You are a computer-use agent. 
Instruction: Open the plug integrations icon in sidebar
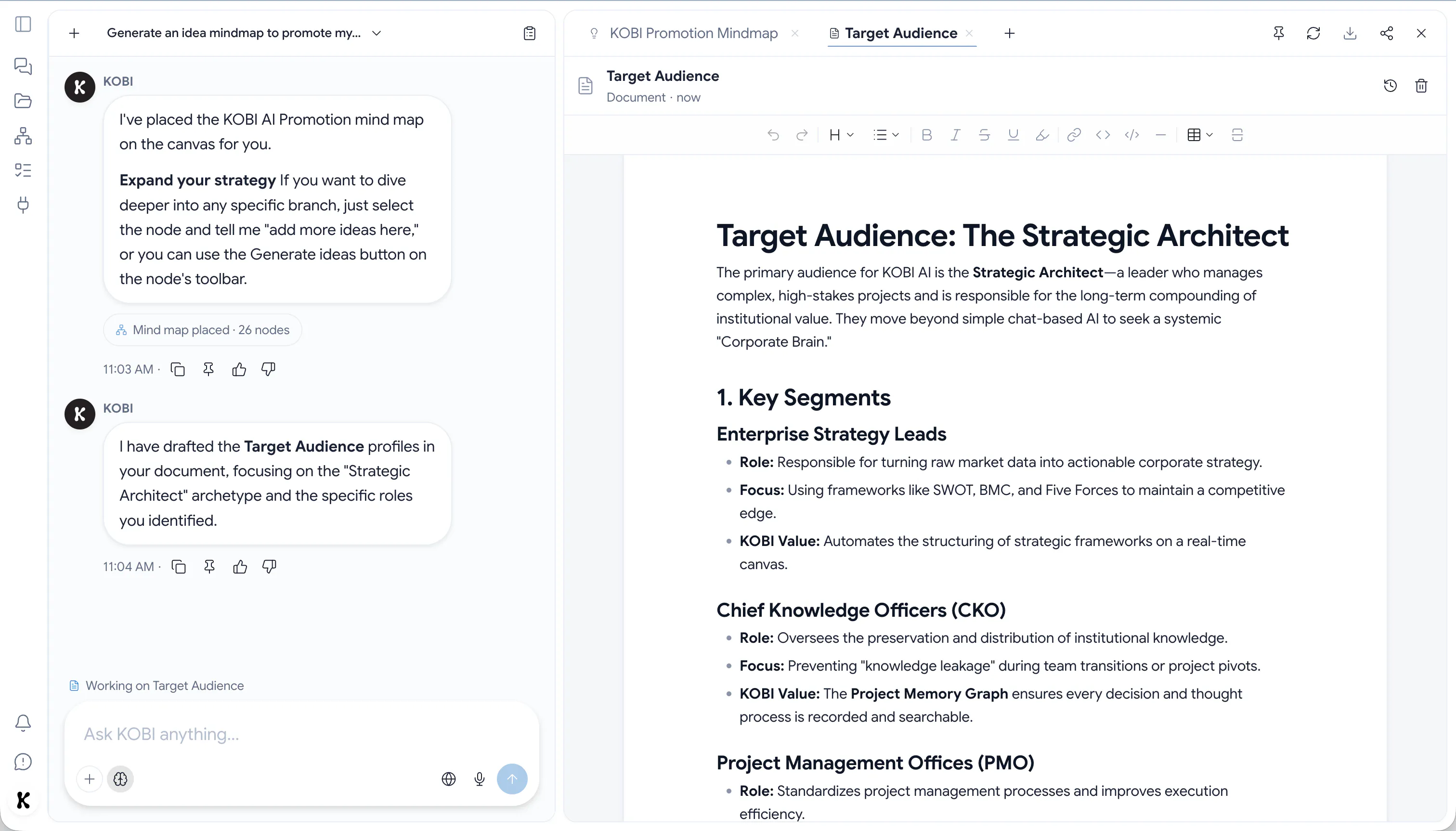click(x=23, y=205)
